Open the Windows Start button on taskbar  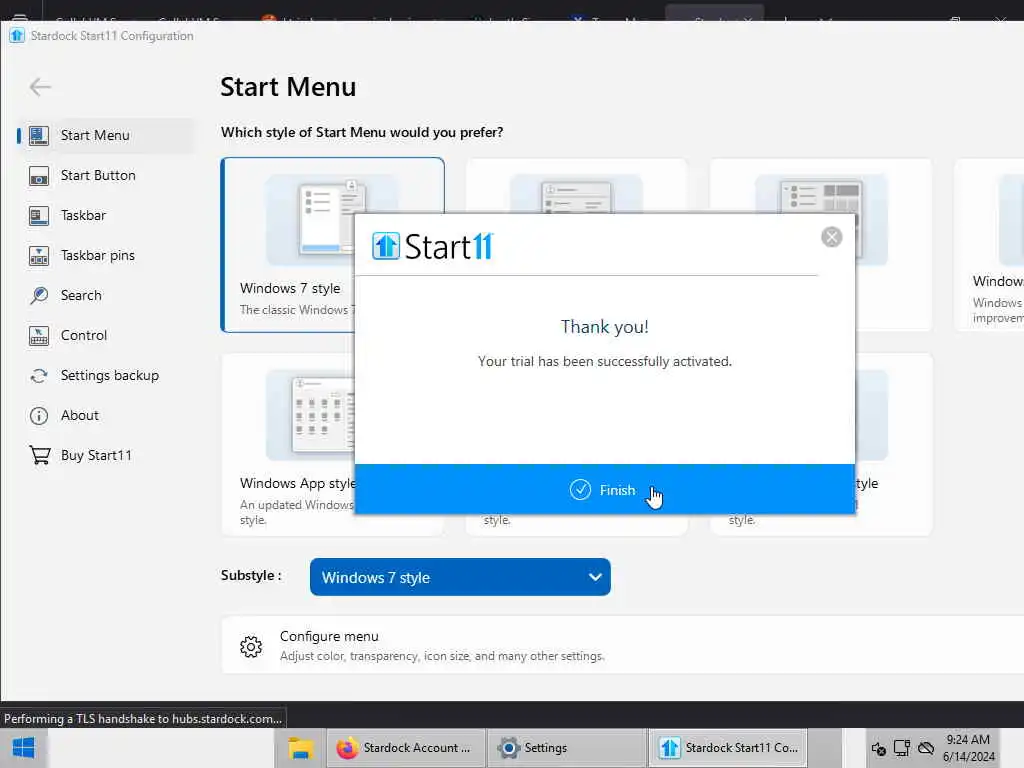click(24, 748)
